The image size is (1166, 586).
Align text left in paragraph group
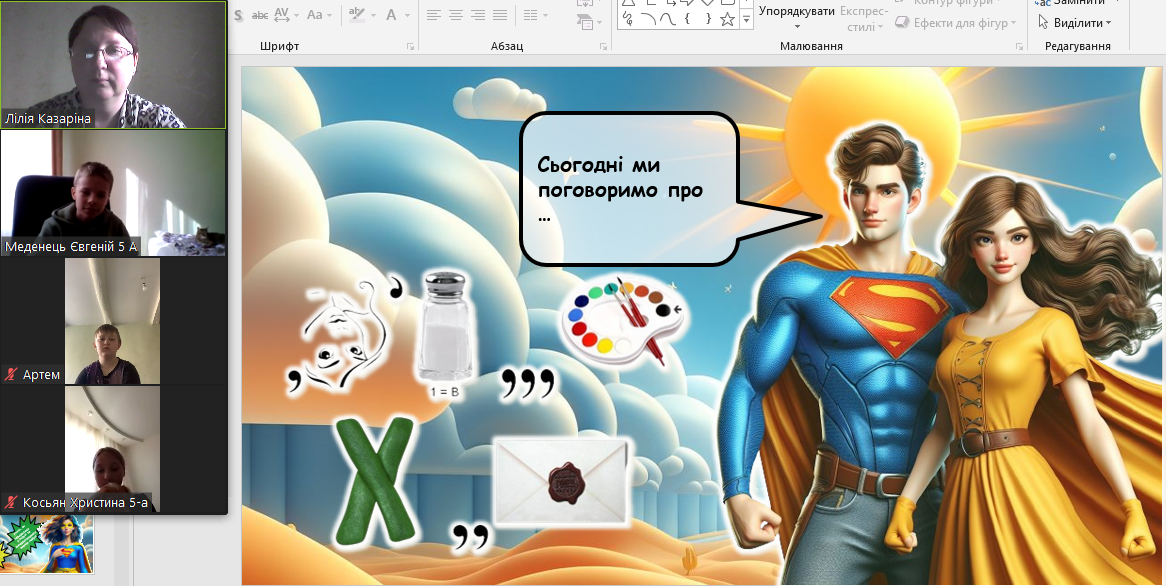pyautogui.click(x=434, y=15)
